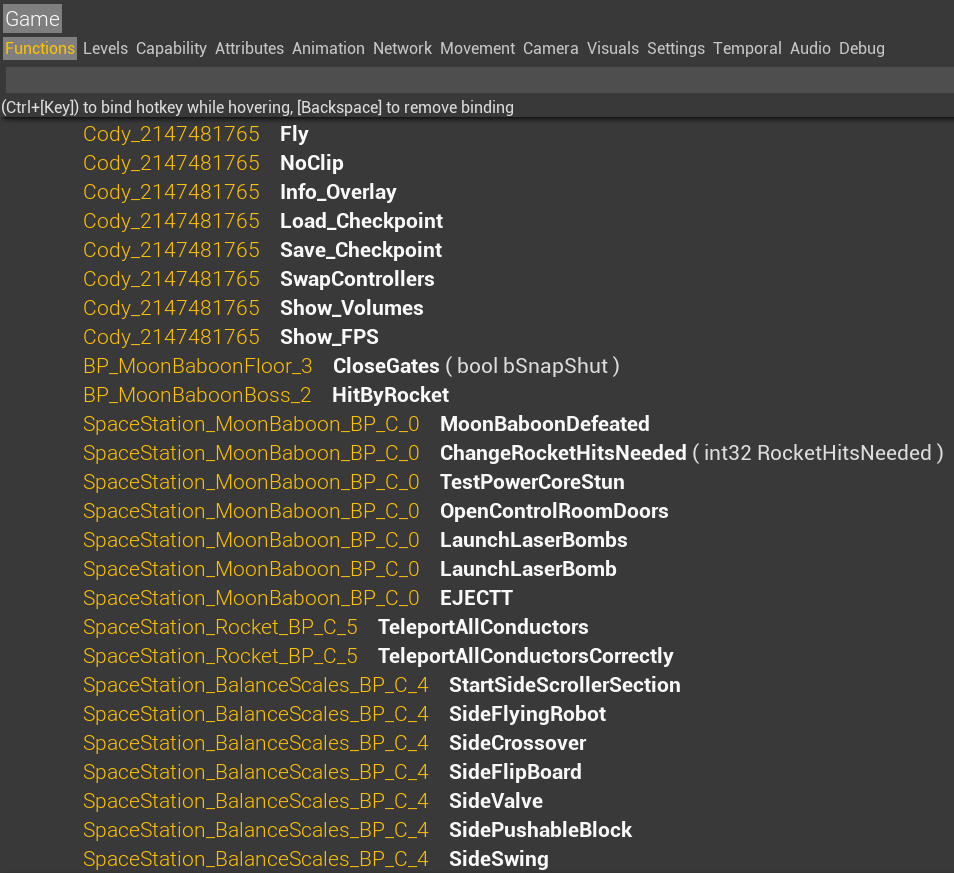This screenshot has height=873, width=954.
Task: Click the Cody_2147481765 label beside Show_FPS
Action: 172,337
